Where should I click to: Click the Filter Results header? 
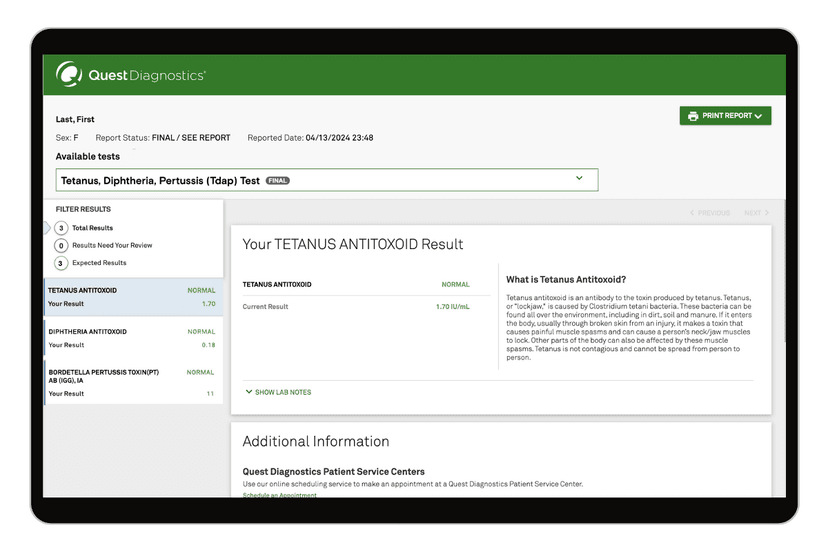[83, 209]
